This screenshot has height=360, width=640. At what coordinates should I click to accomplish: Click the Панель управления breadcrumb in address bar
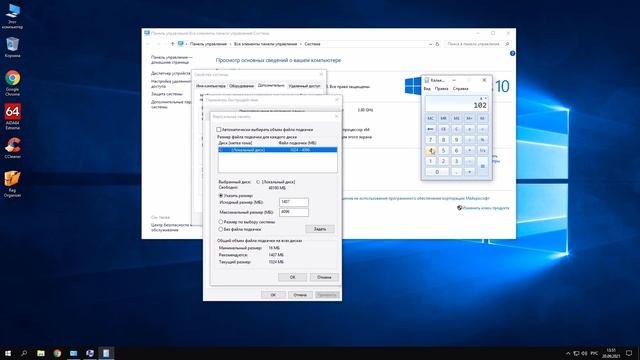(208, 44)
